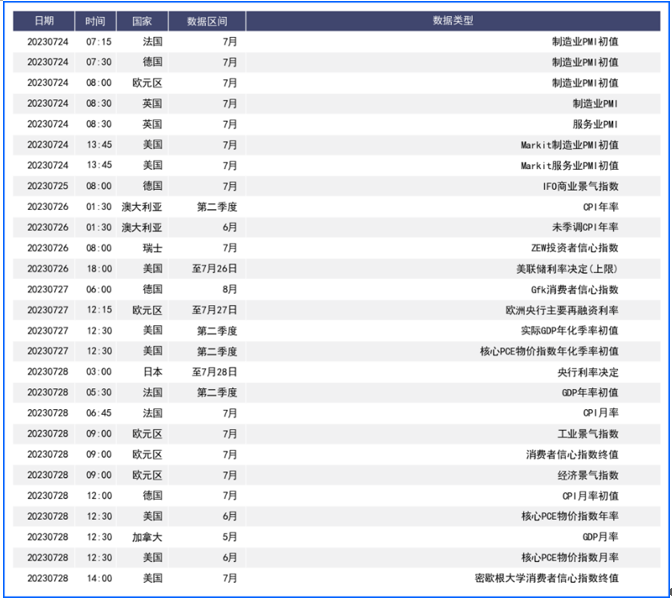
Task: Click the 数据区间 column header
Action: 207,21
